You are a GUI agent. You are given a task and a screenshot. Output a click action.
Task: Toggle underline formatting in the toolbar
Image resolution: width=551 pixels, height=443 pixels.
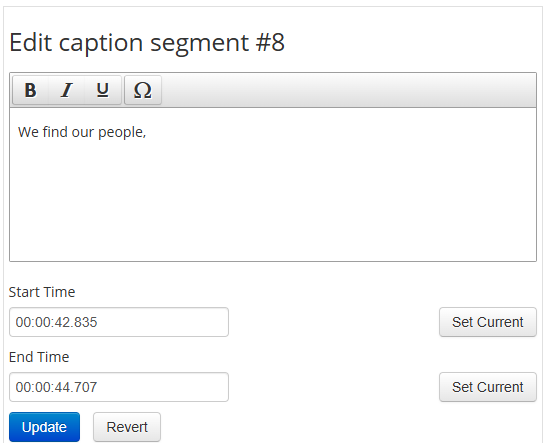coord(103,90)
